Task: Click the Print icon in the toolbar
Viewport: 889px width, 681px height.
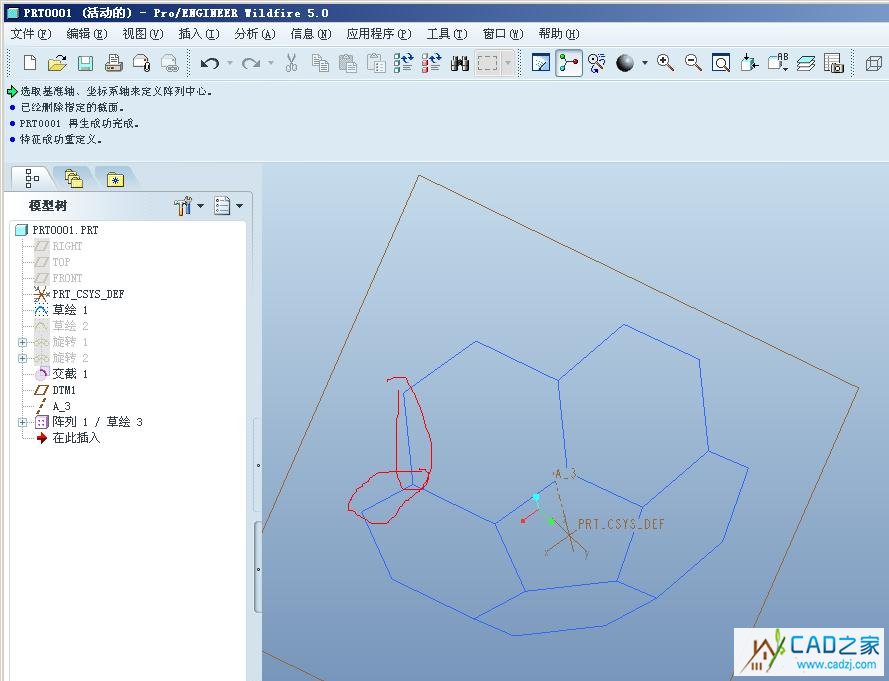Action: pos(113,63)
